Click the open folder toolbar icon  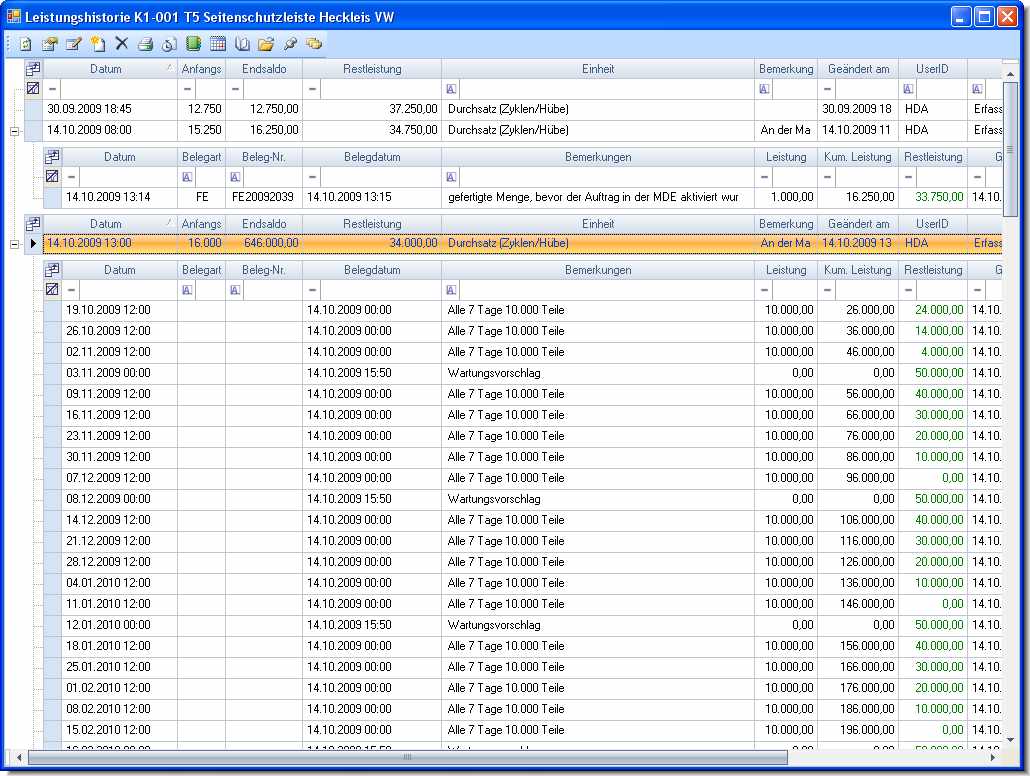(x=265, y=44)
